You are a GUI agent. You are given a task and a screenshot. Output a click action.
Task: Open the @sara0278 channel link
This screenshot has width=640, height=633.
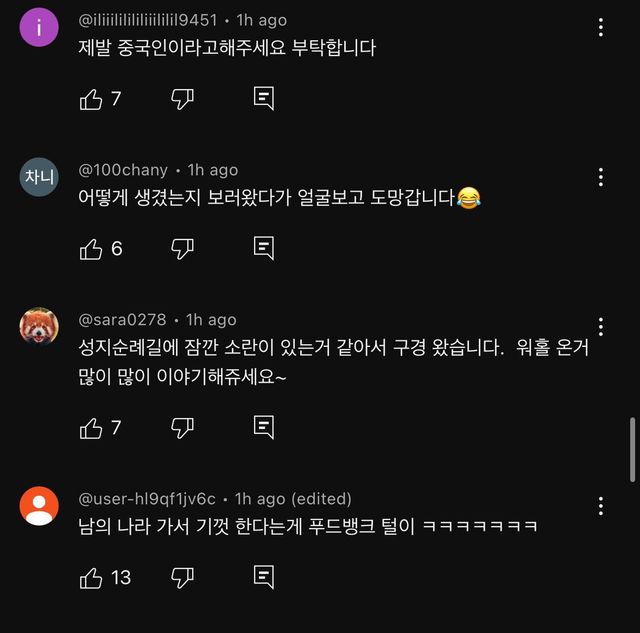pos(122,320)
